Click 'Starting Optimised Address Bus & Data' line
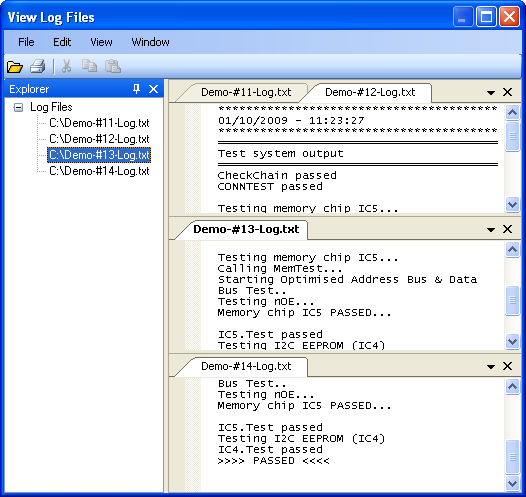526x497 pixels. click(347, 280)
